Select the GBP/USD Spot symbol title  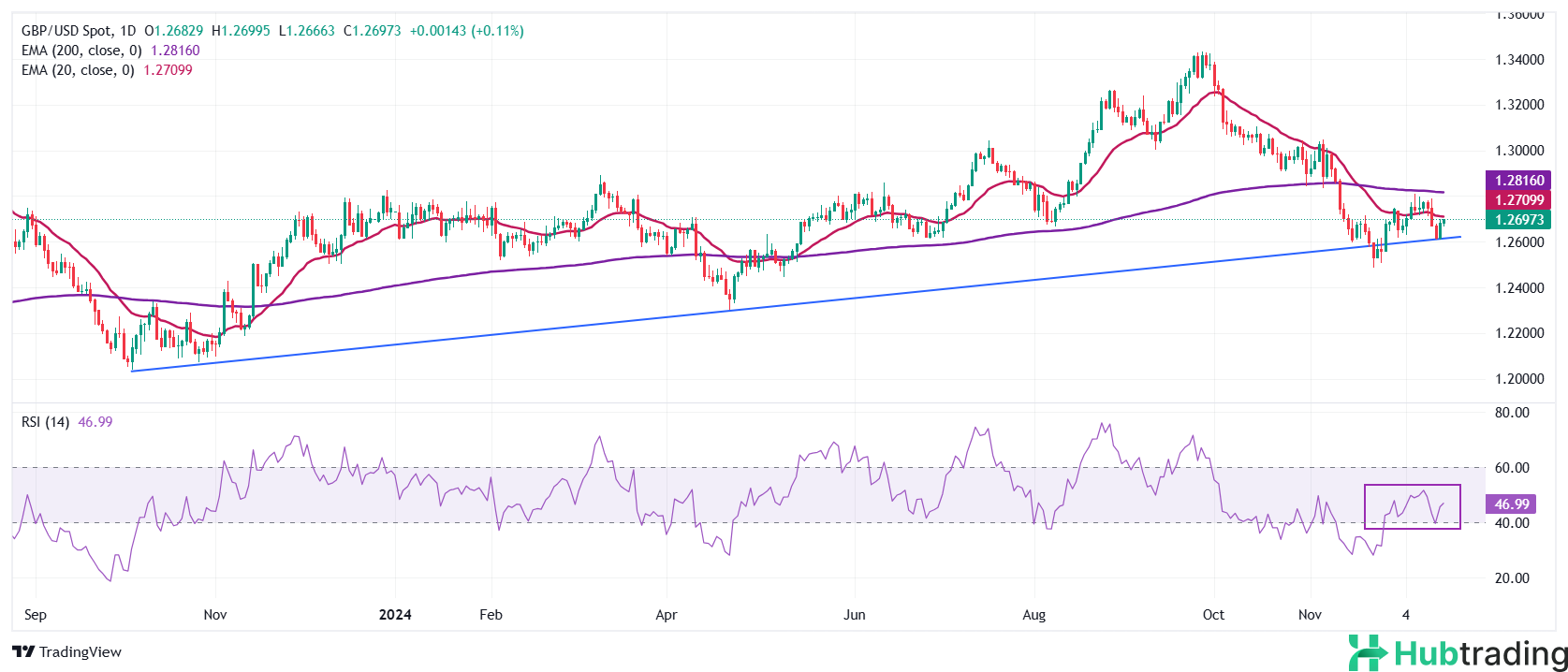pyautogui.click(x=66, y=31)
